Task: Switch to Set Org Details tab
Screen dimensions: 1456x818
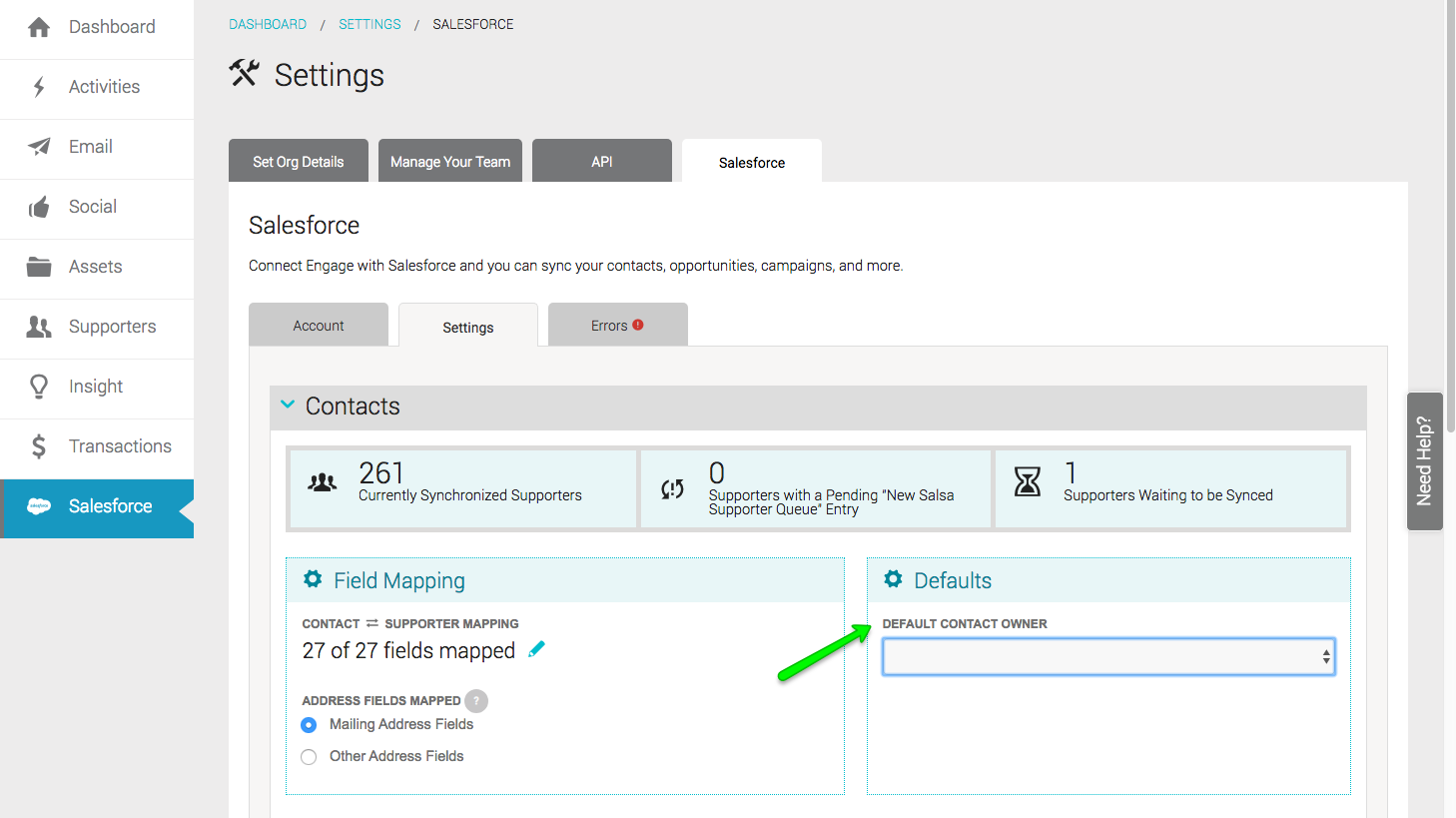Action: (x=299, y=161)
